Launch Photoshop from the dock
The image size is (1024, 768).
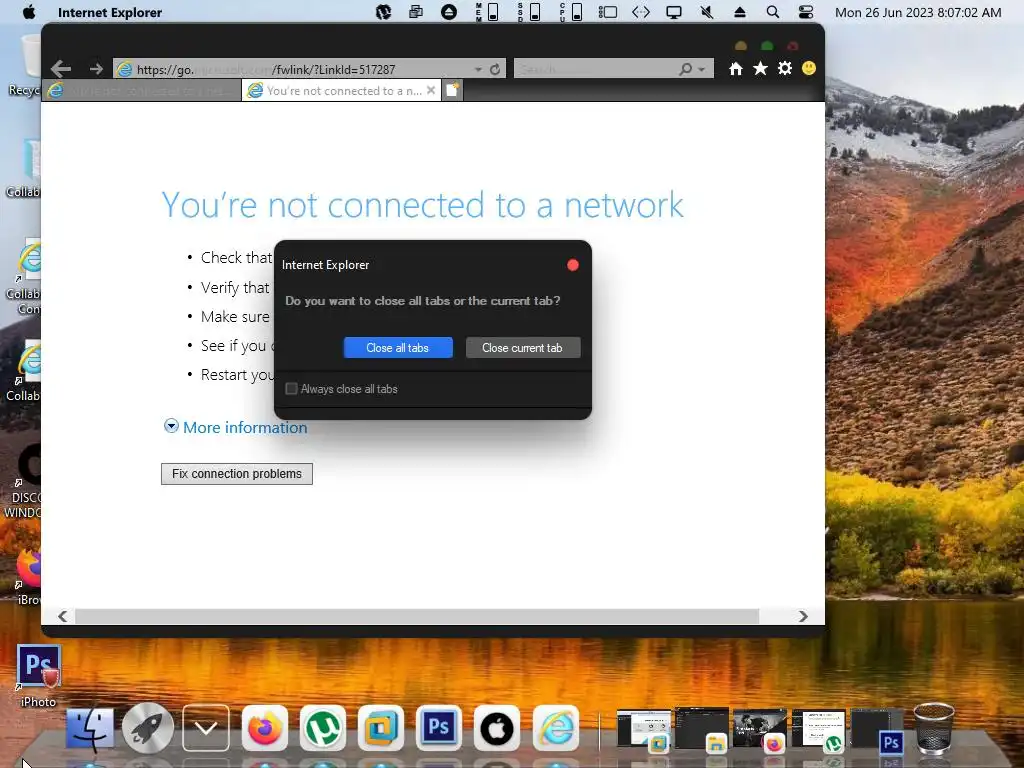point(439,728)
